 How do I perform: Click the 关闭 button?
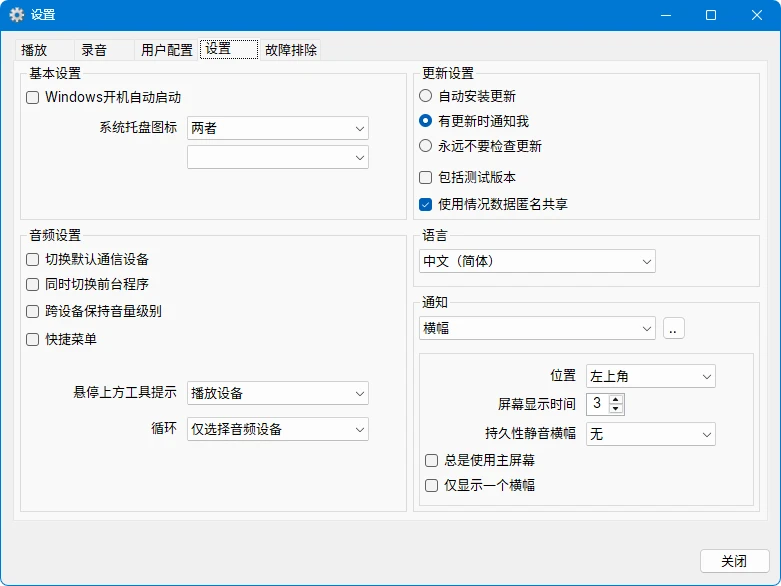(735, 561)
